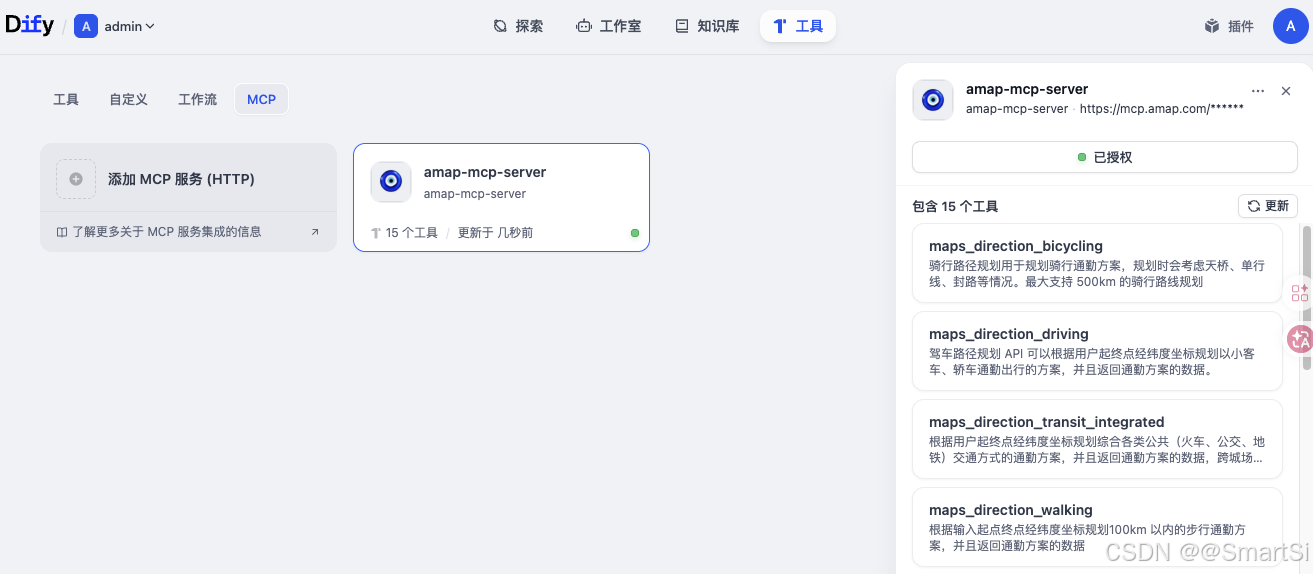This screenshot has width=1313, height=574.
Task: Open the 插件 plugins page
Action: point(1229,27)
